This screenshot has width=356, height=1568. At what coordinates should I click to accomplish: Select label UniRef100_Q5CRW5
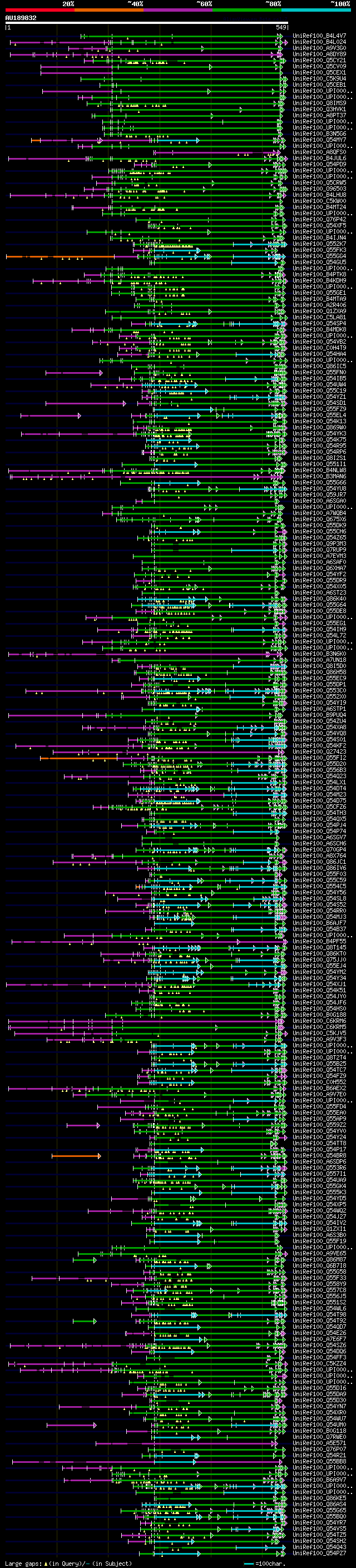pos(319,182)
